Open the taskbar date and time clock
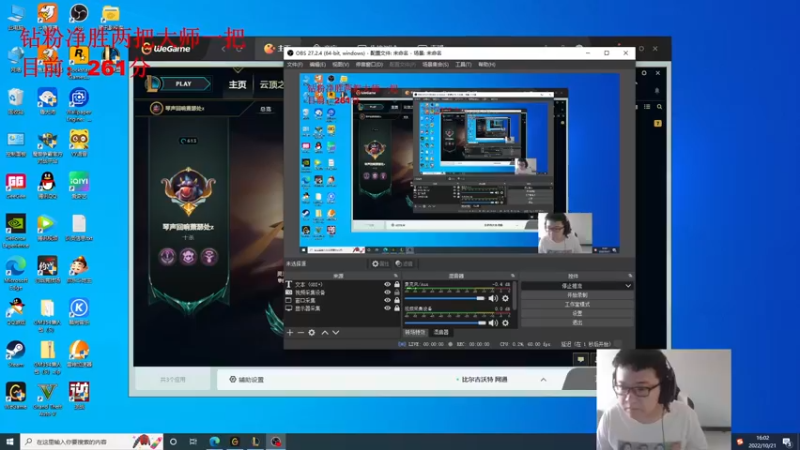This screenshot has width=800, height=450. pos(762,442)
